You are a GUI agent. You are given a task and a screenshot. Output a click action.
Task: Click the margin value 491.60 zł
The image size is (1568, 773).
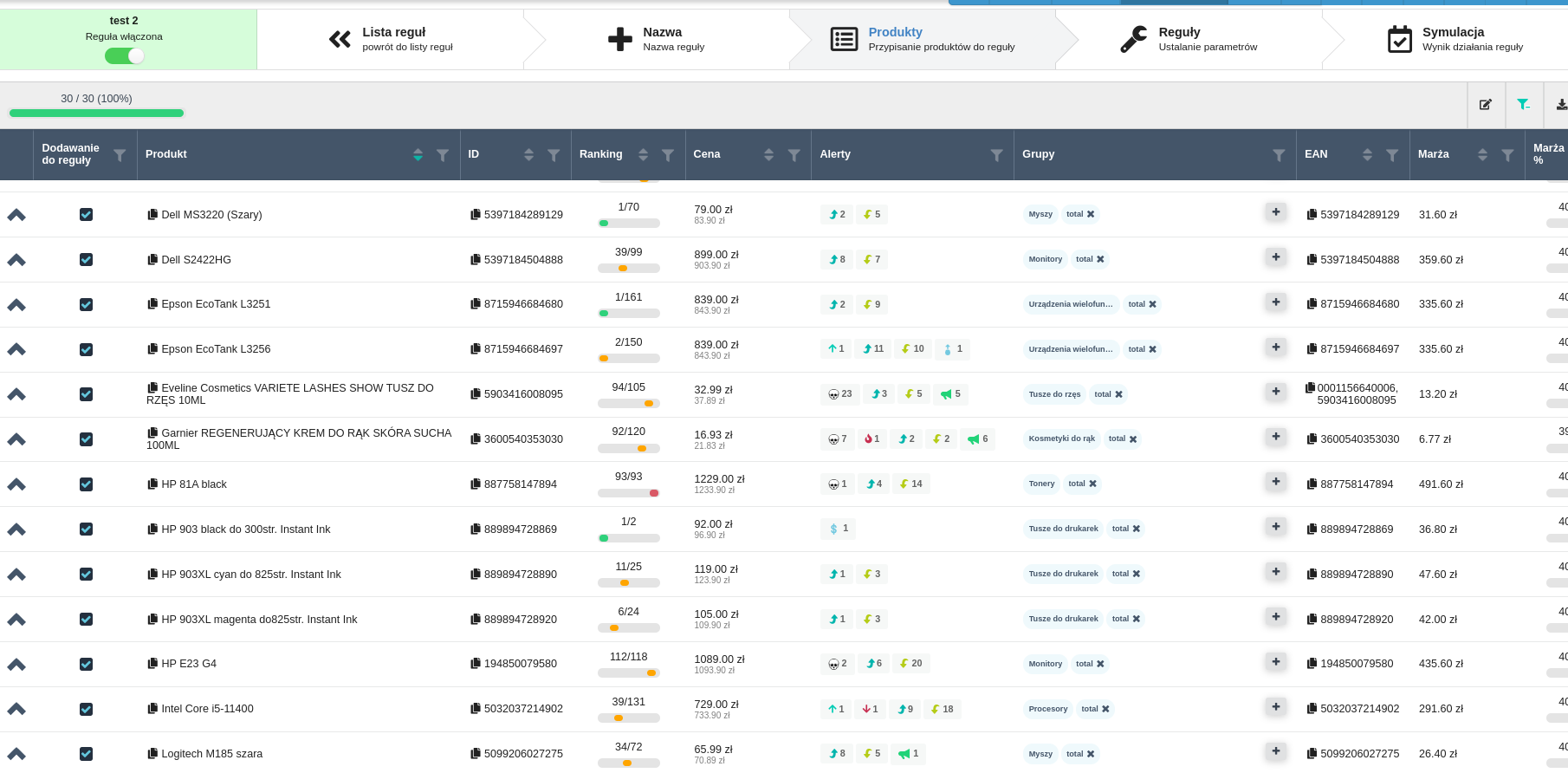coord(1441,484)
